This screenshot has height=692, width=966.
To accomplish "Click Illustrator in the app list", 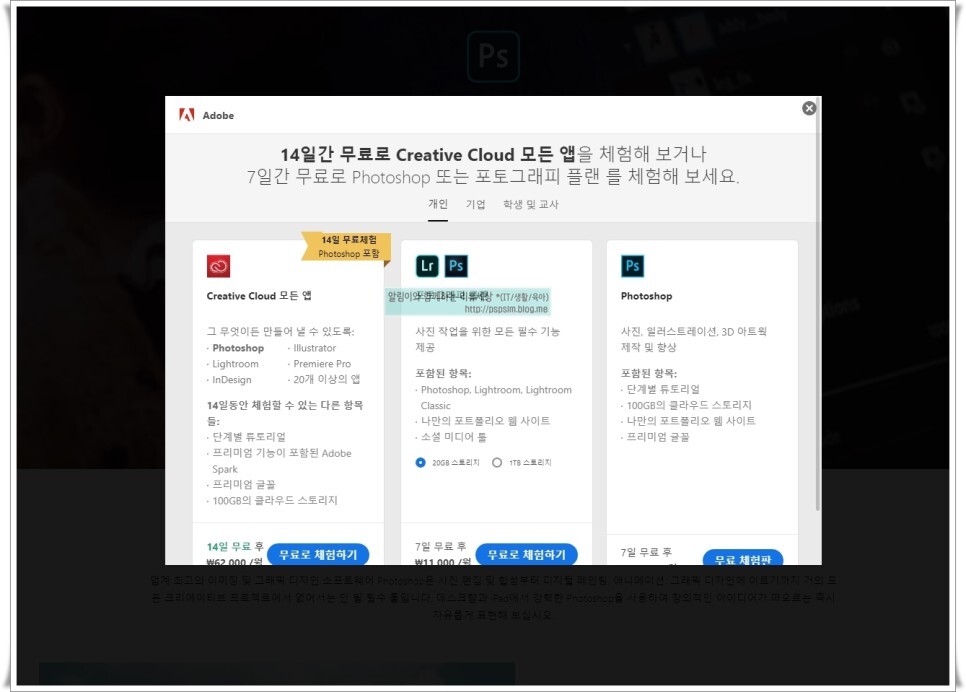I will coord(314,348).
